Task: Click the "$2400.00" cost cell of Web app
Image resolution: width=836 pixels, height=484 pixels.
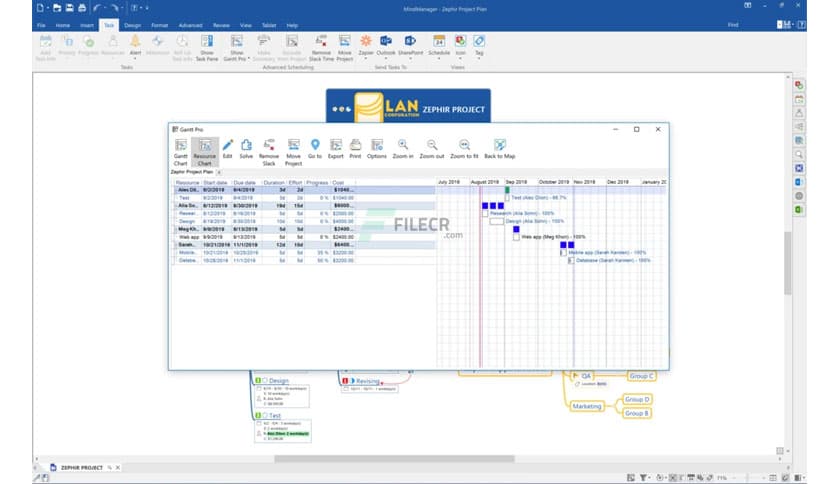Action: (x=343, y=237)
